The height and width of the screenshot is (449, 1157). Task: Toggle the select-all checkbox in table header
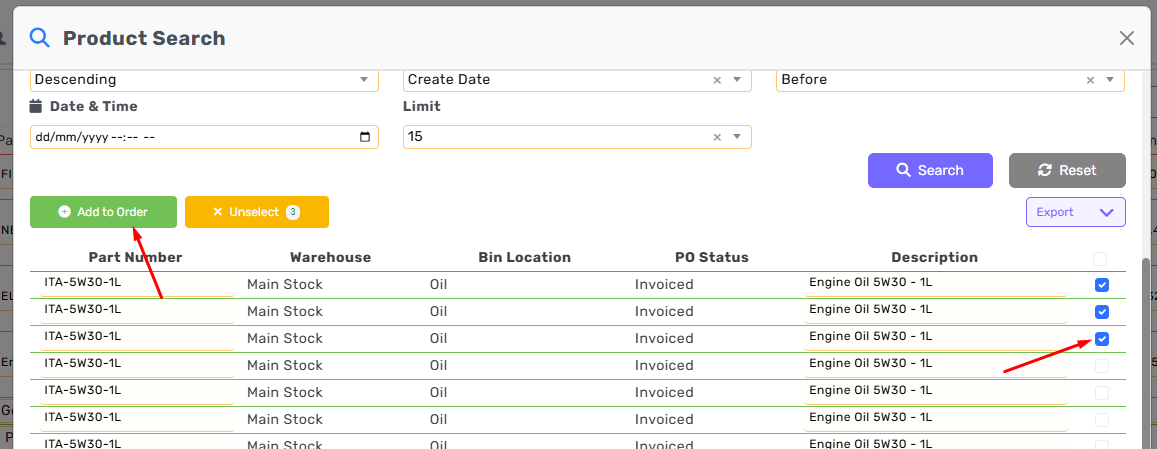(1101, 259)
